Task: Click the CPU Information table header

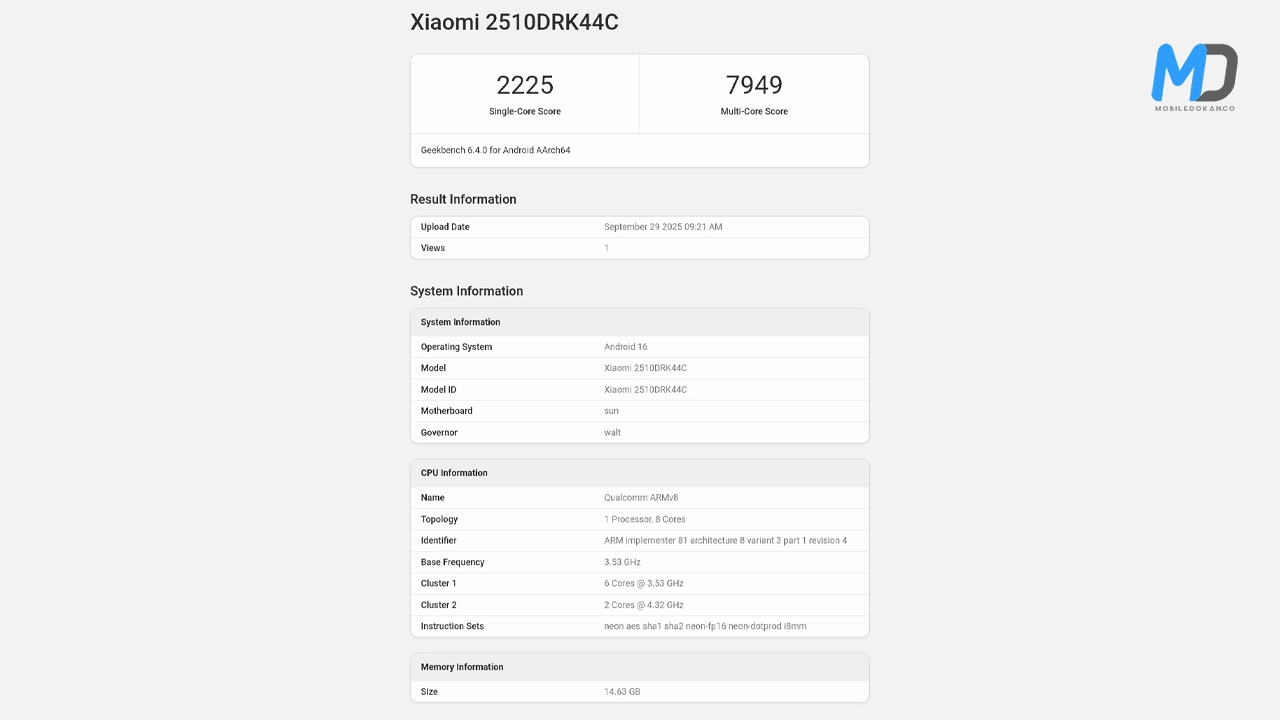Action: (x=454, y=473)
